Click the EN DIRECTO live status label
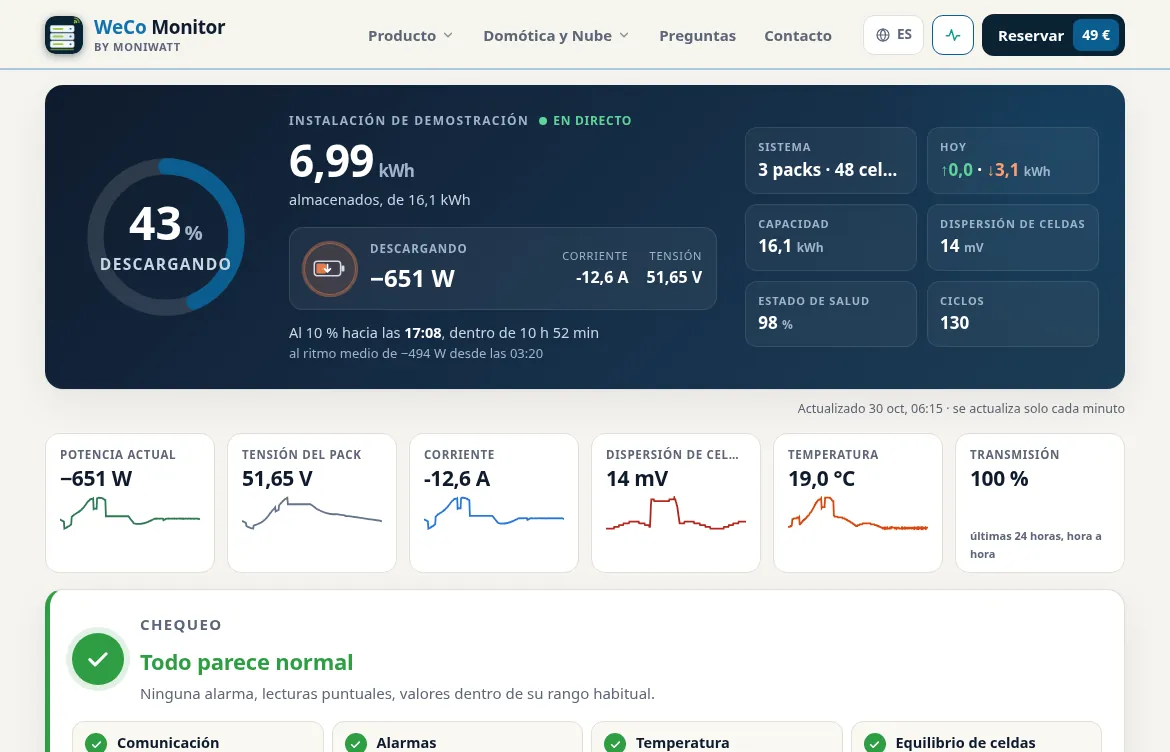Viewport: 1170px width, 752px height. 586,121
